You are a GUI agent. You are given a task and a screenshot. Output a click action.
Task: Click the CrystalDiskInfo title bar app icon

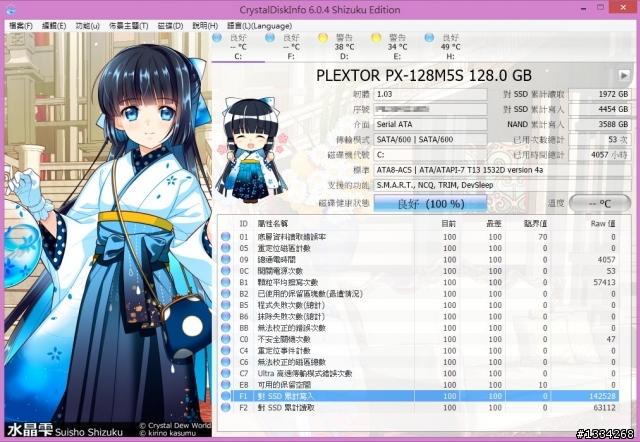11,9
